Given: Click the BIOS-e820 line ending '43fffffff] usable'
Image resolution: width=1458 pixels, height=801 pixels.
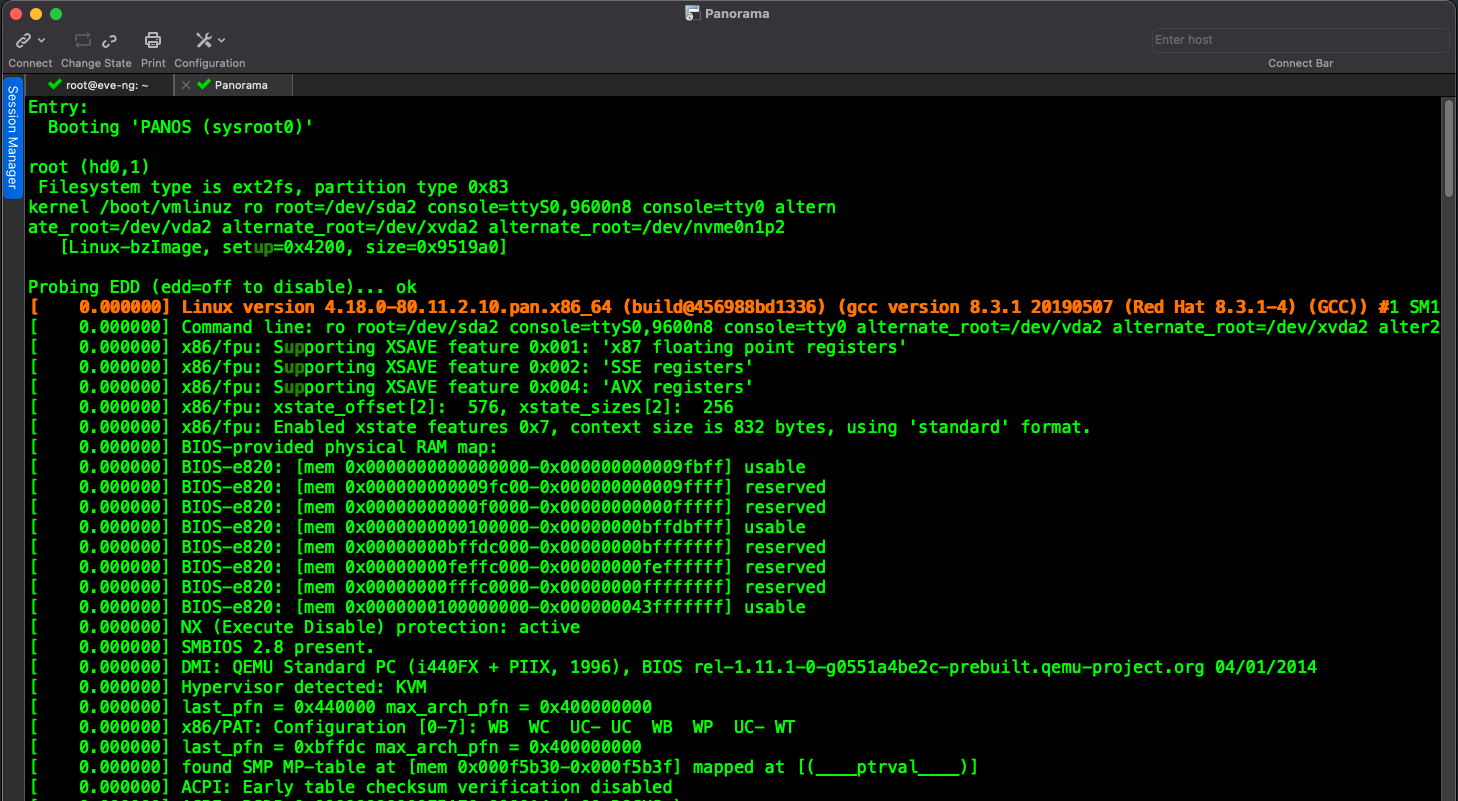Looking at the screenshot, I should [x=417, y=607].
